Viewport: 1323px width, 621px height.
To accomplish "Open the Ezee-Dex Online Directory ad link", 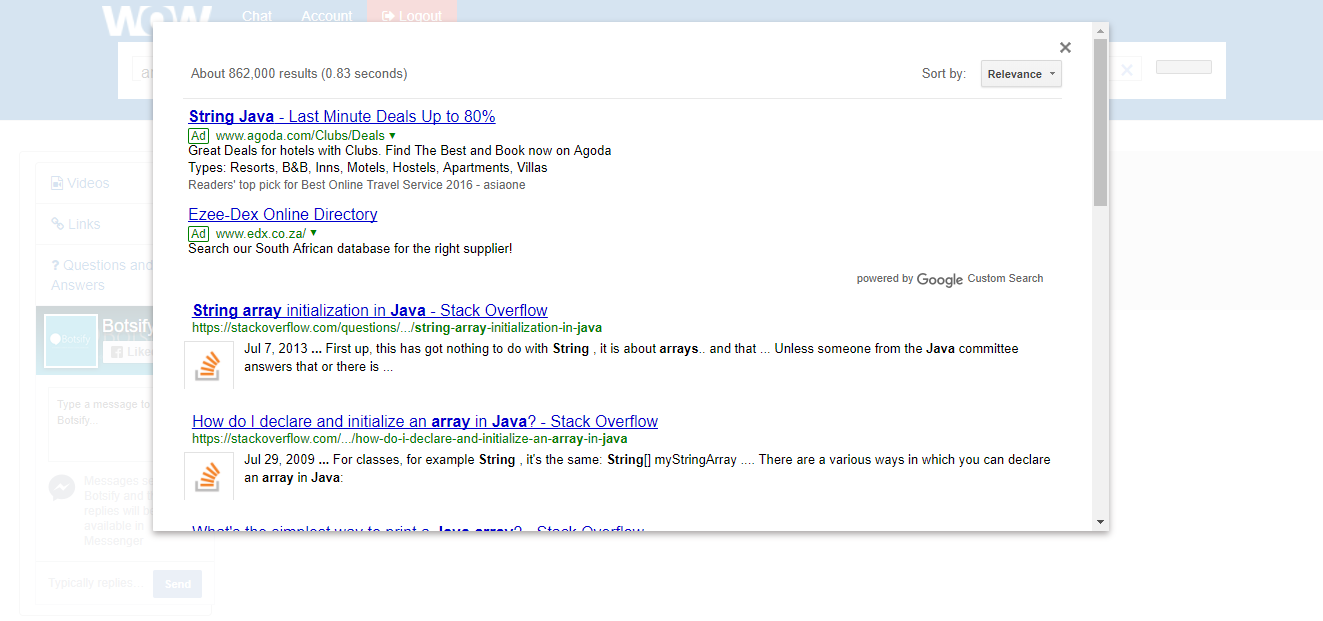I will click(283, 214).
